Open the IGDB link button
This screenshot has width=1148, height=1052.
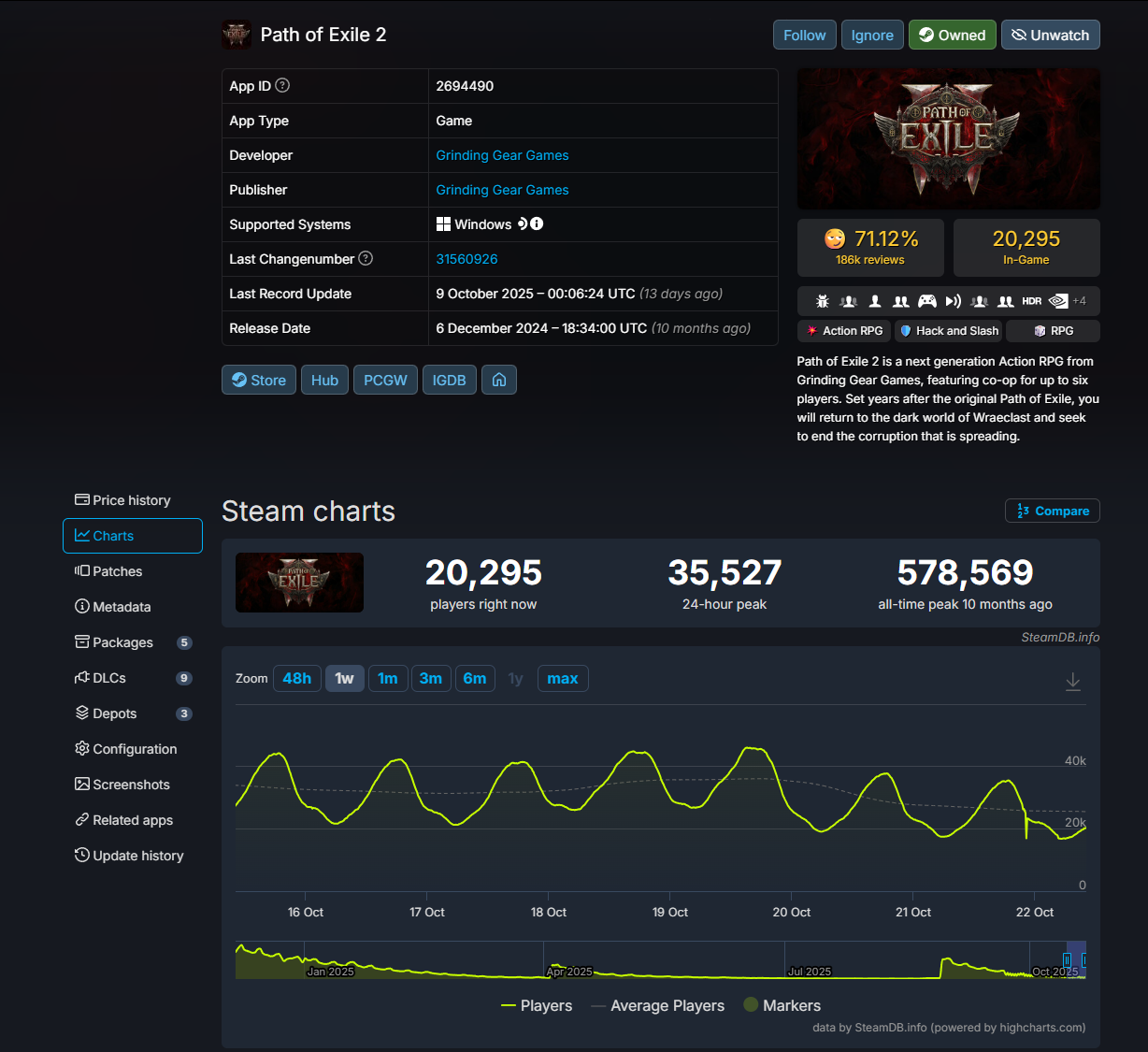pos(450,380)
